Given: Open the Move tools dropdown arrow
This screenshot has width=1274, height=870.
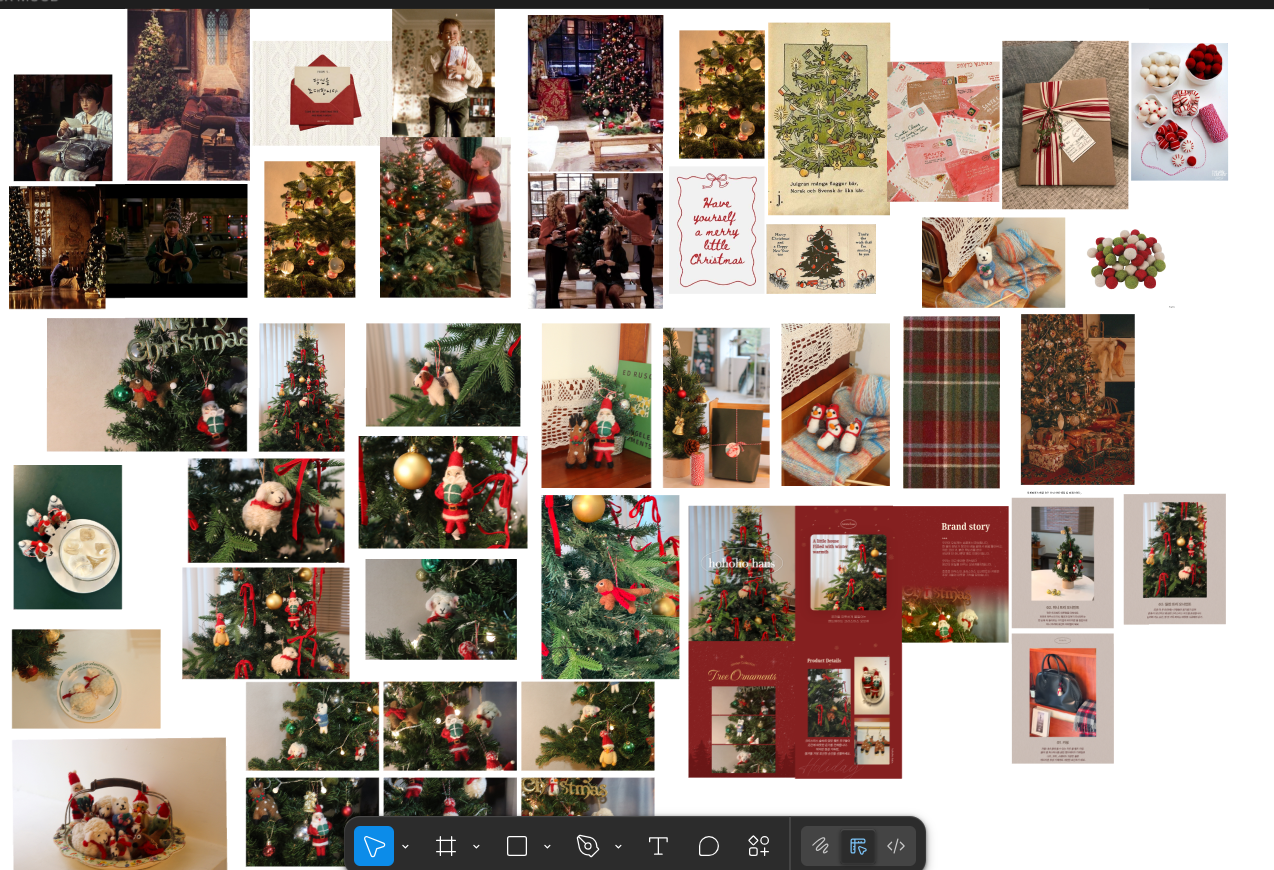Looking at the screenshot, I should click(x=405, y=847).
